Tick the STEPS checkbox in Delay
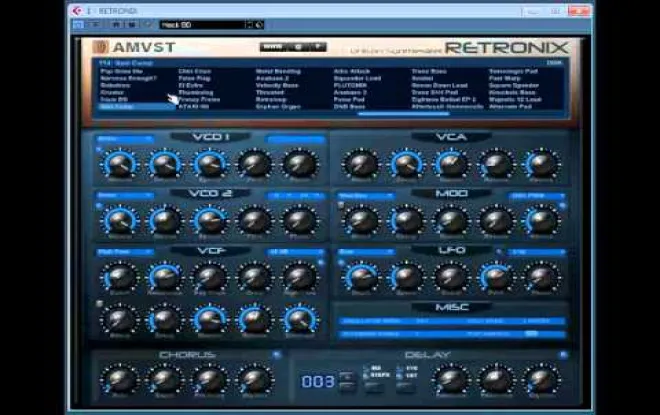Screen dimensions: 660x415 (366, 375)
